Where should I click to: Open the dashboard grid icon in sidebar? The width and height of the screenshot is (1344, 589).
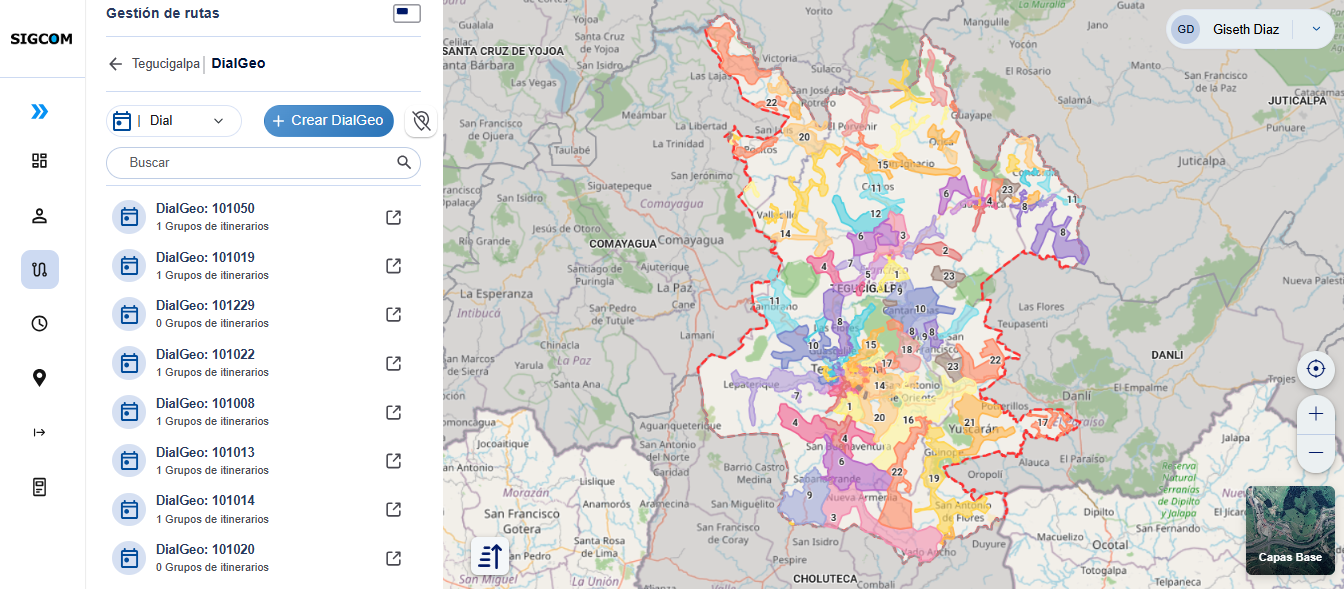point(39,161)
